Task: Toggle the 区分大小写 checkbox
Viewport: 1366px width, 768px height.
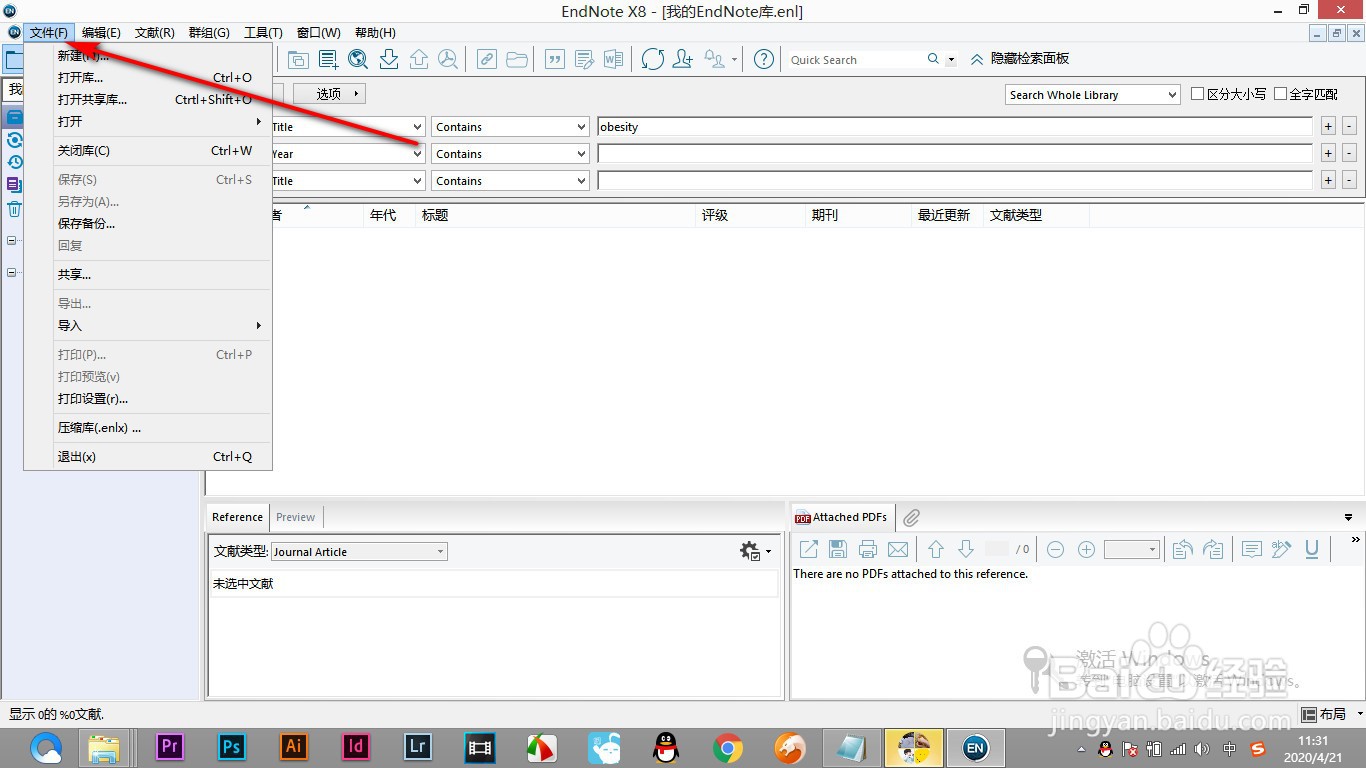Action: (1198, 94)
